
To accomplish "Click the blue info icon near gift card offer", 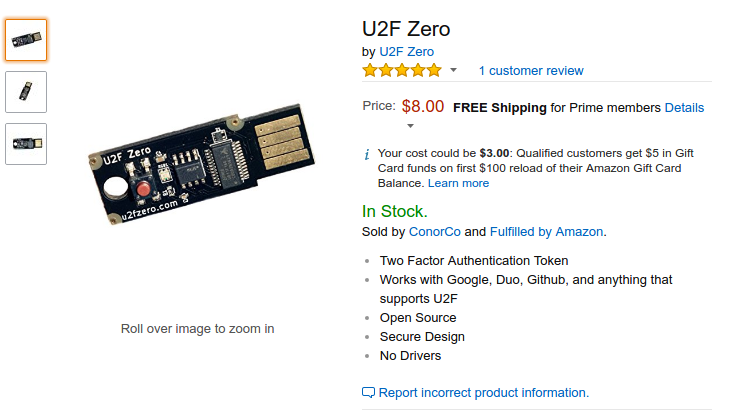I will 367,154.
